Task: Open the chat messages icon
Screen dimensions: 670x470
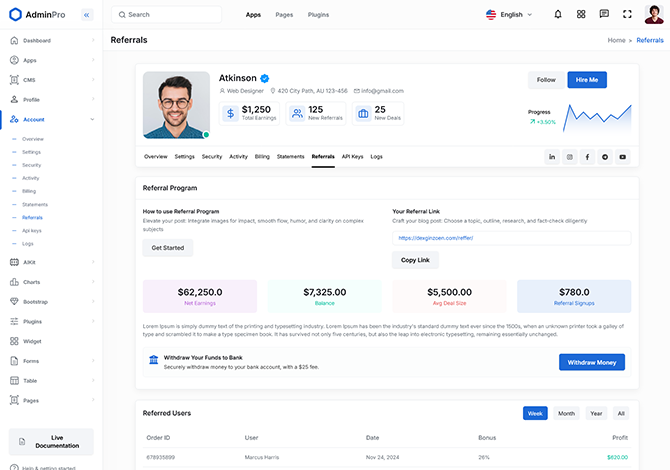Action: (x=604, y=15)
